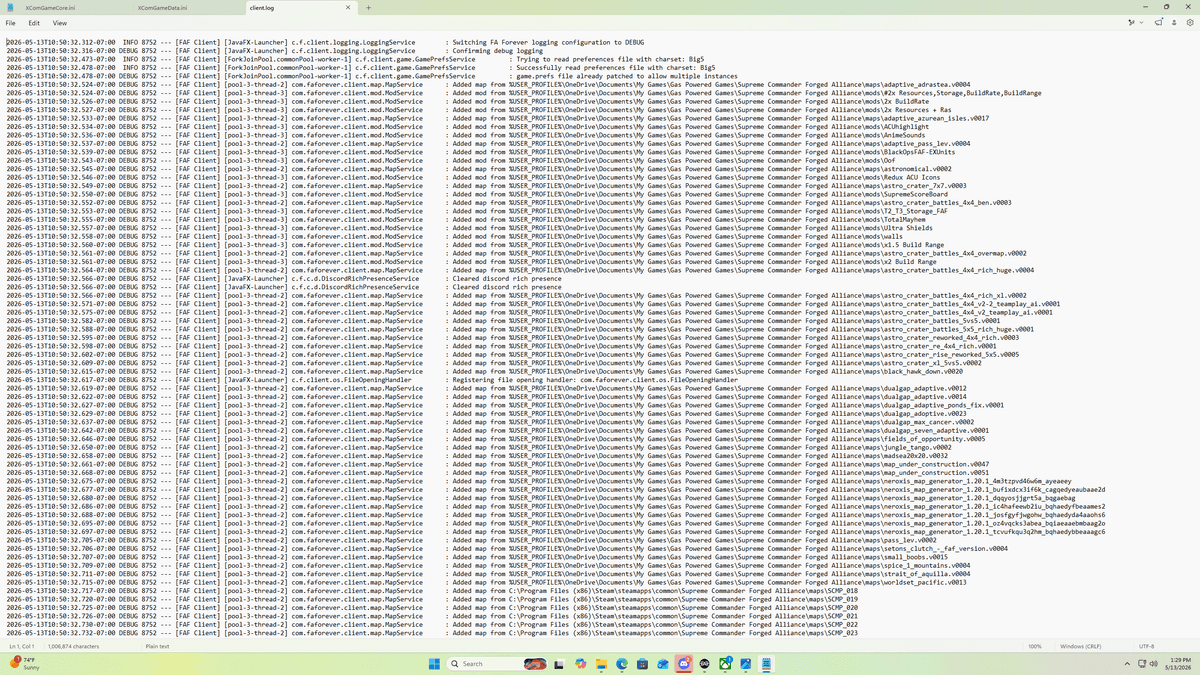
Task: Select the client.log tab
Action: tap(262, 7)
